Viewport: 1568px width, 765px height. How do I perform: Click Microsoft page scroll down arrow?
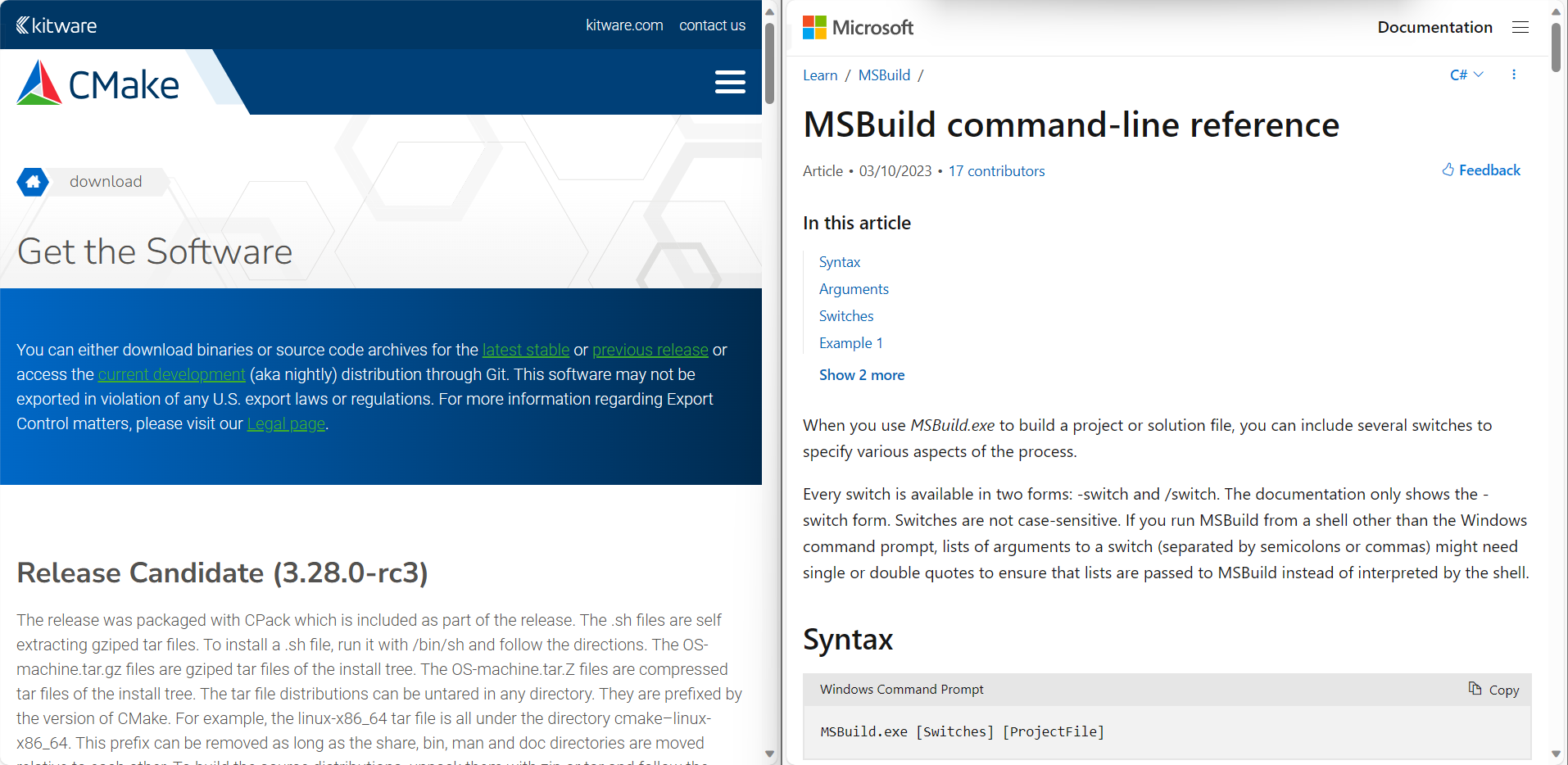(x=1556, y=754)
